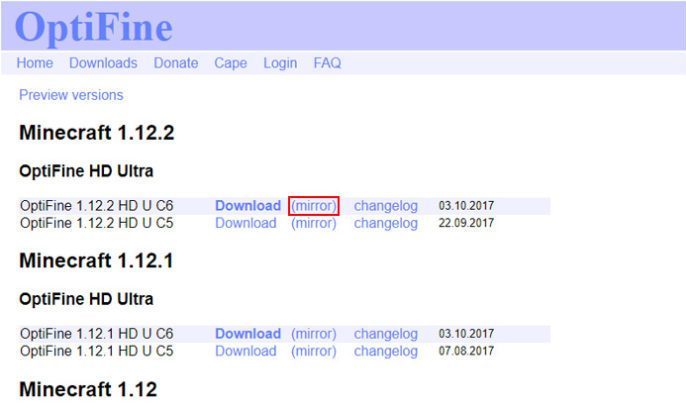
Task: Open the Downloads menu item
Action: tap(103, 63)
